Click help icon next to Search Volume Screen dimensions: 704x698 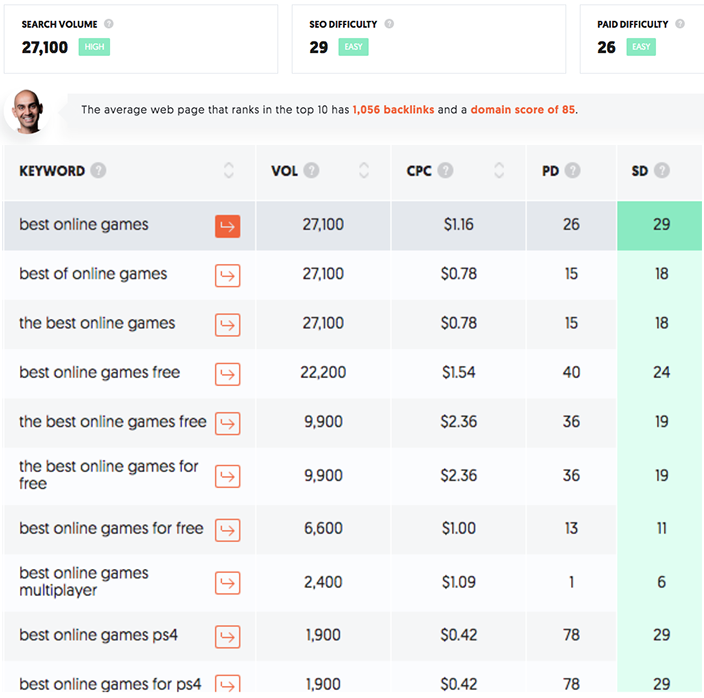109,24
